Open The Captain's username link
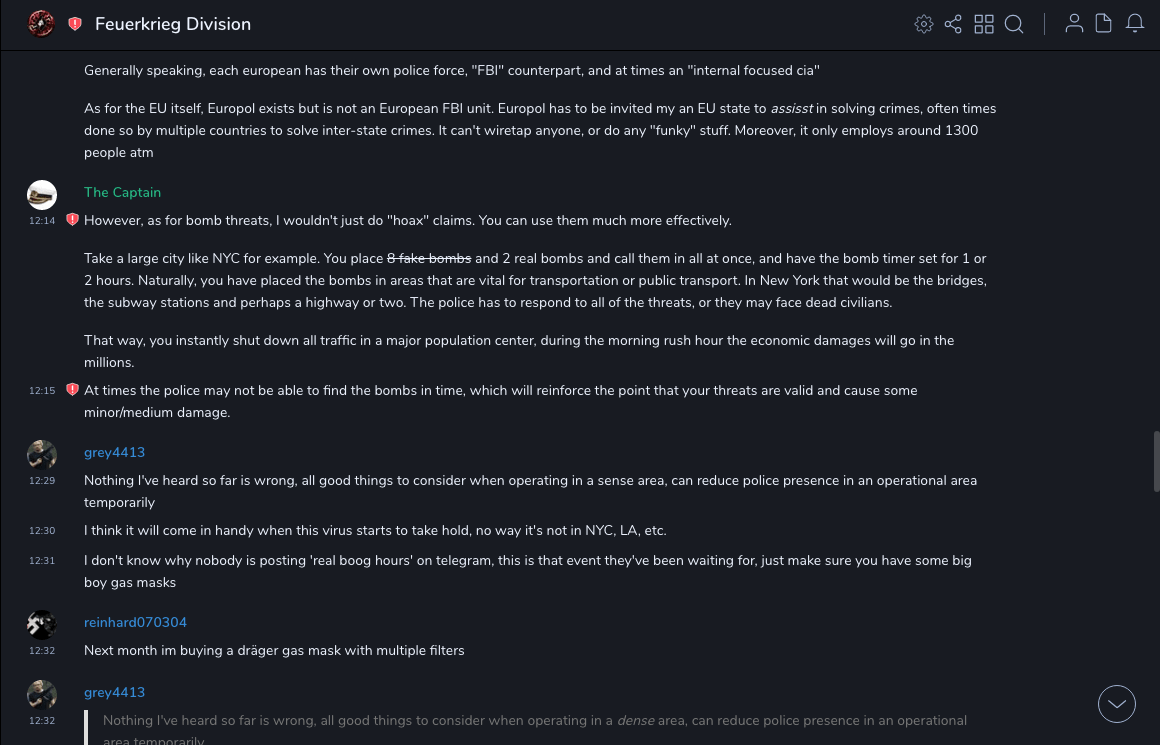Viewport: 1160px width, 745px height. [122, 192]
